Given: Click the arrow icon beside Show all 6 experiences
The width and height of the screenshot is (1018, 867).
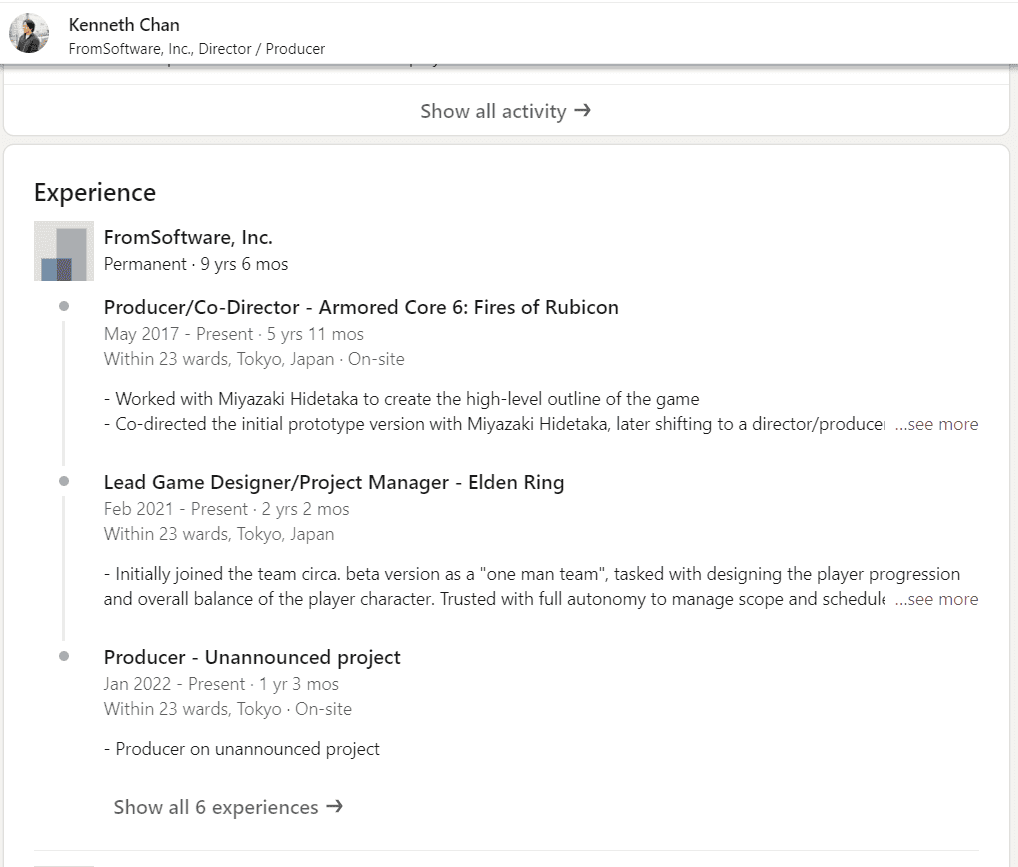Looking at the screenshot, I should click(335, 806).
